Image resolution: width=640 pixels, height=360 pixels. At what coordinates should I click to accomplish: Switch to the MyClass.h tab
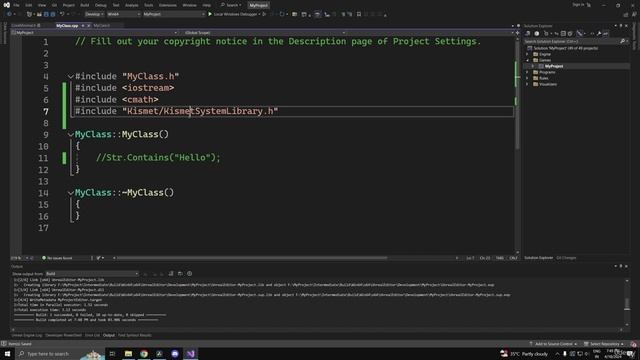click(x=102, y=25)
